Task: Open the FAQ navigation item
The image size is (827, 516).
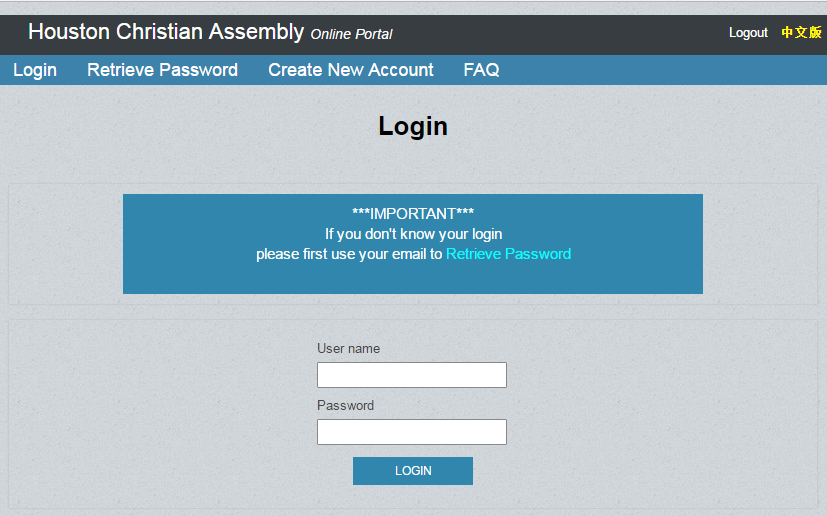Action: pos(481,70)
